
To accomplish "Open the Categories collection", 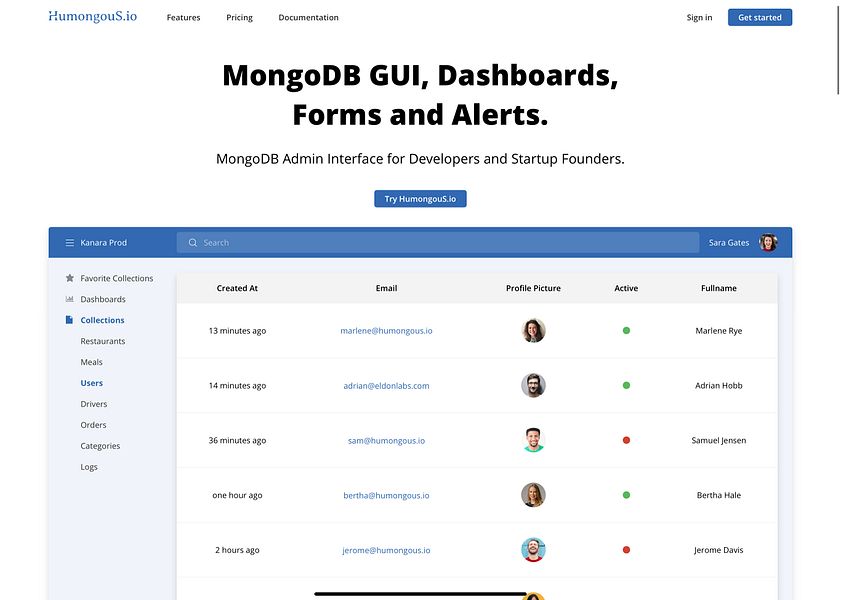I will (100, 446).
